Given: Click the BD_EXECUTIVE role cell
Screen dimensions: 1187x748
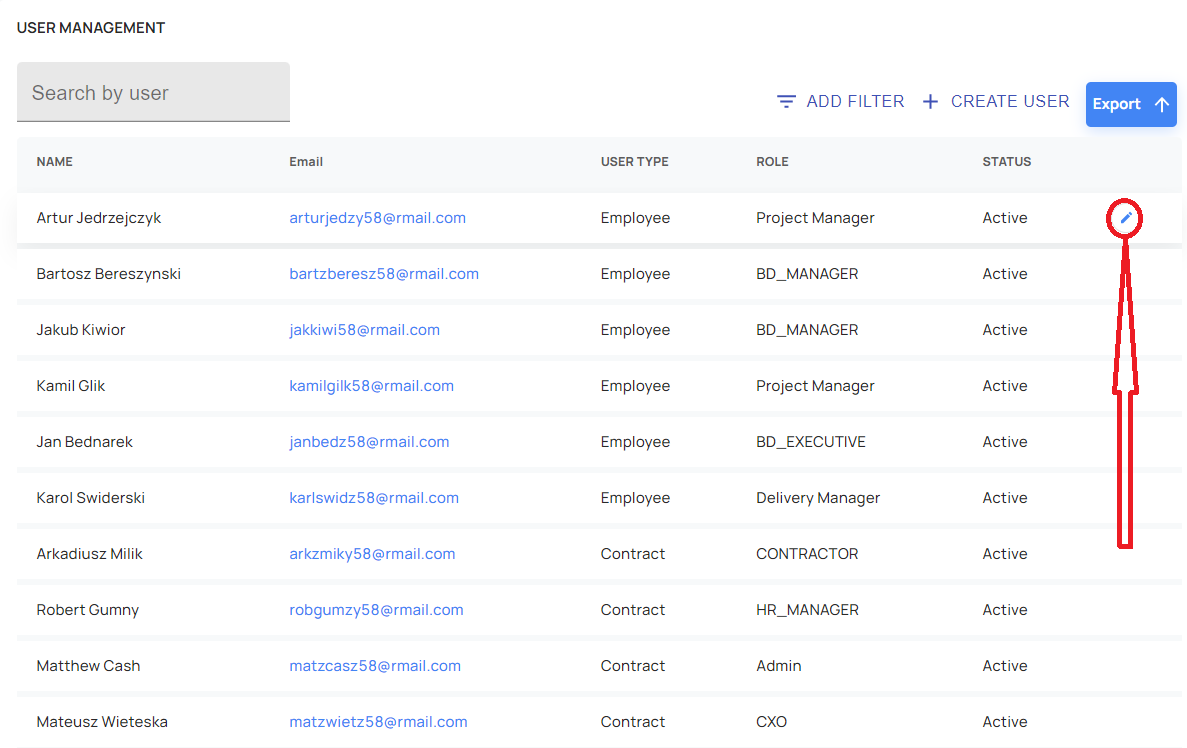Looking at the screenshot, I should [x=811, y=442].
